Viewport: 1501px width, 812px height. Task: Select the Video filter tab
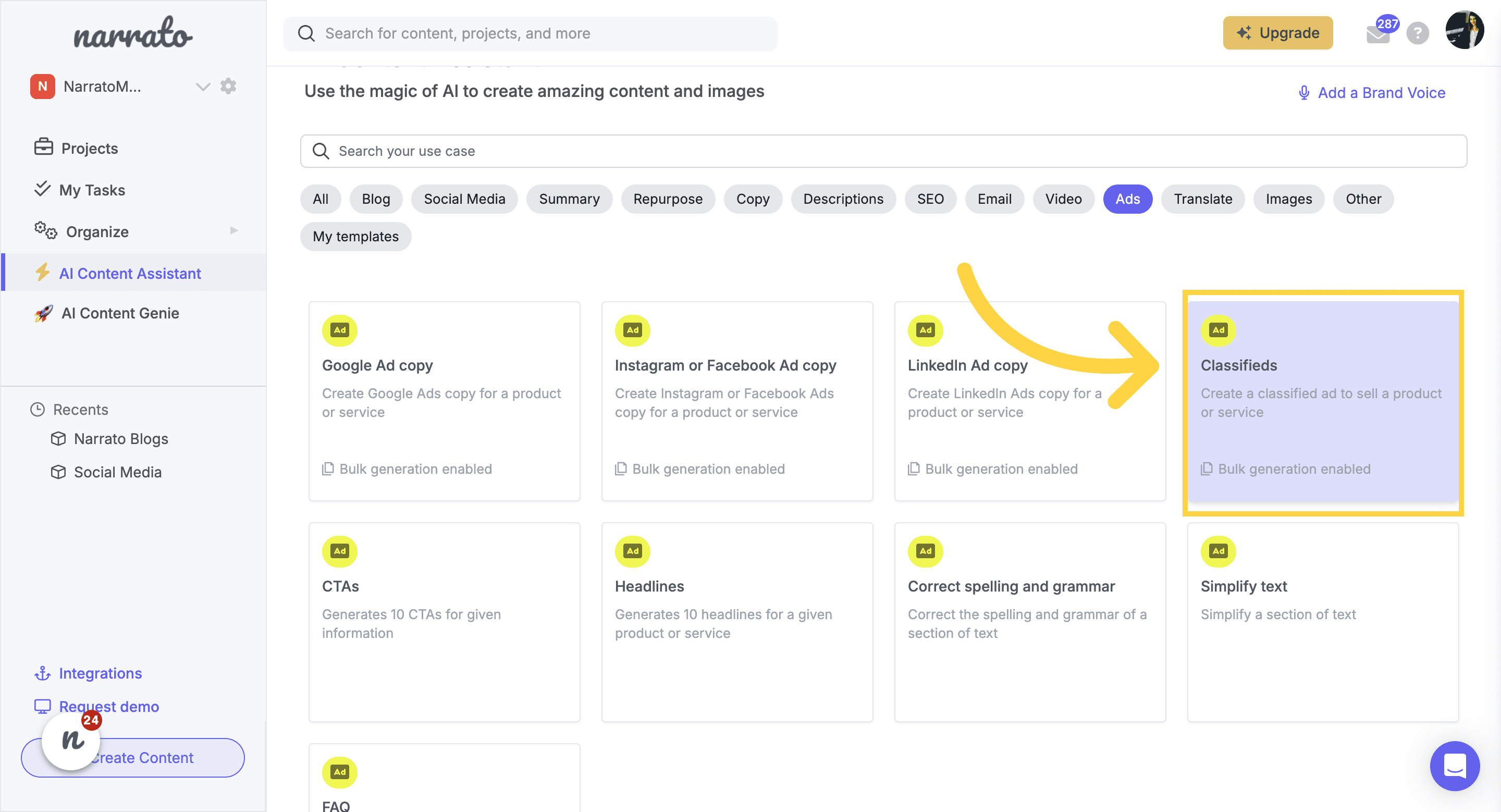[x=1063, y=199]
